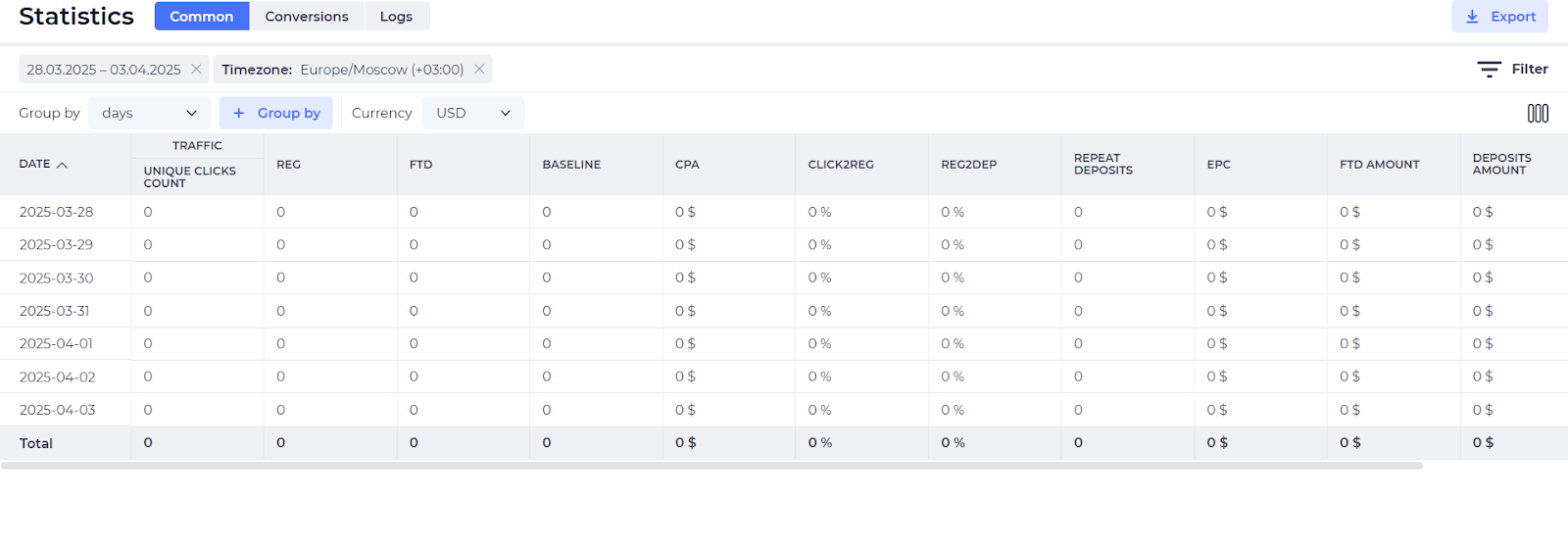Remove the date range filter chip
Image resolution: width=1568 pixels, height=552 pixels.
point(196,70)
